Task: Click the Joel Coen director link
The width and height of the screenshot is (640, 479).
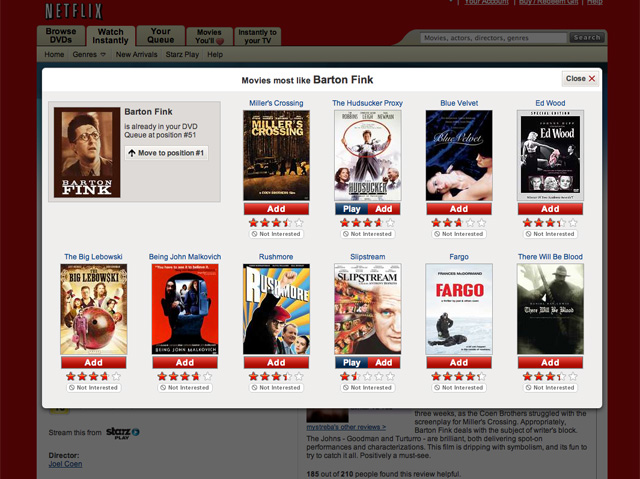Action: (x=65, y=464)
